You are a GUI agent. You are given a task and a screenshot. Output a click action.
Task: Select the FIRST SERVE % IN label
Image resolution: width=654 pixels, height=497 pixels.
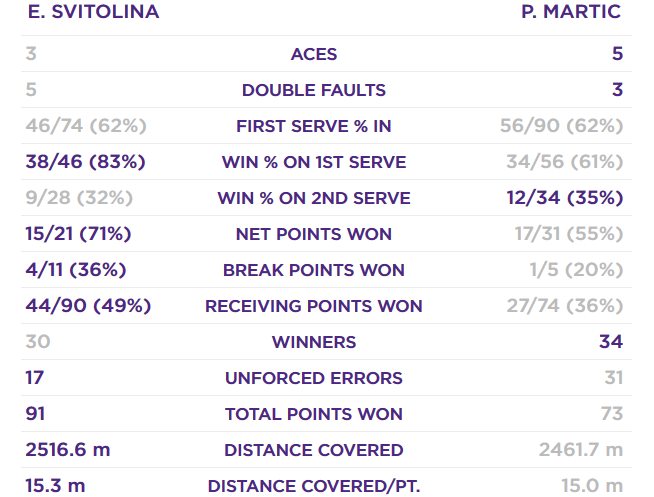314,126
